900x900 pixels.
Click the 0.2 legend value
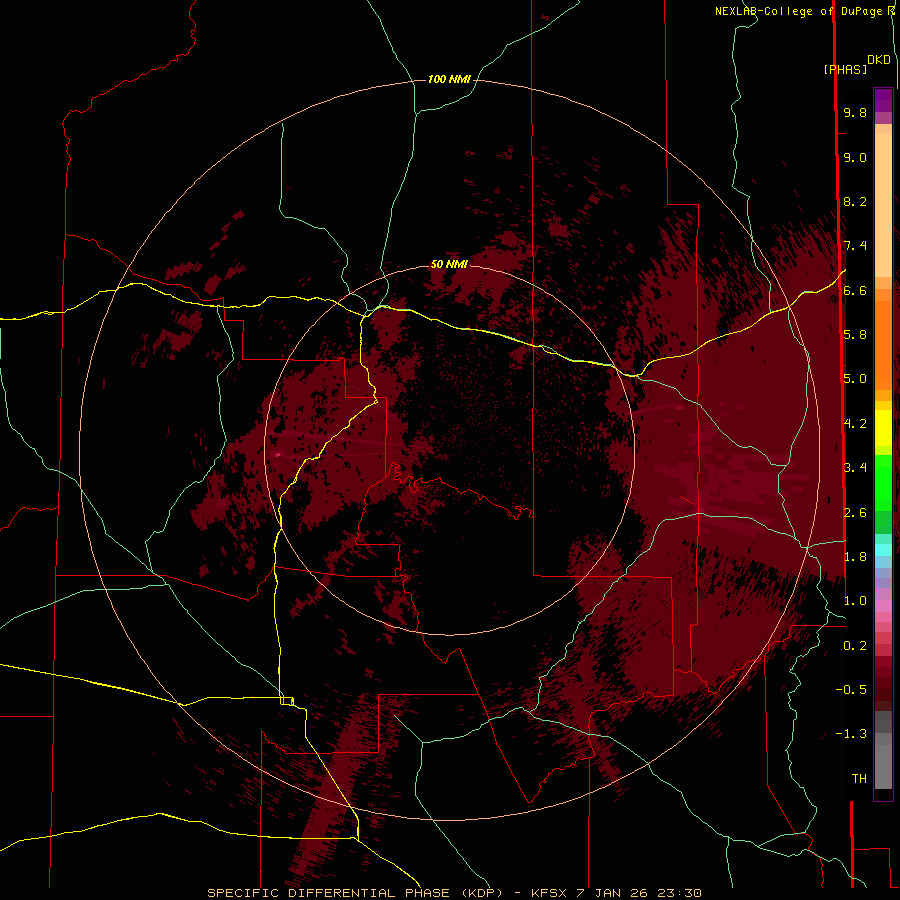(x=855, y=646)
